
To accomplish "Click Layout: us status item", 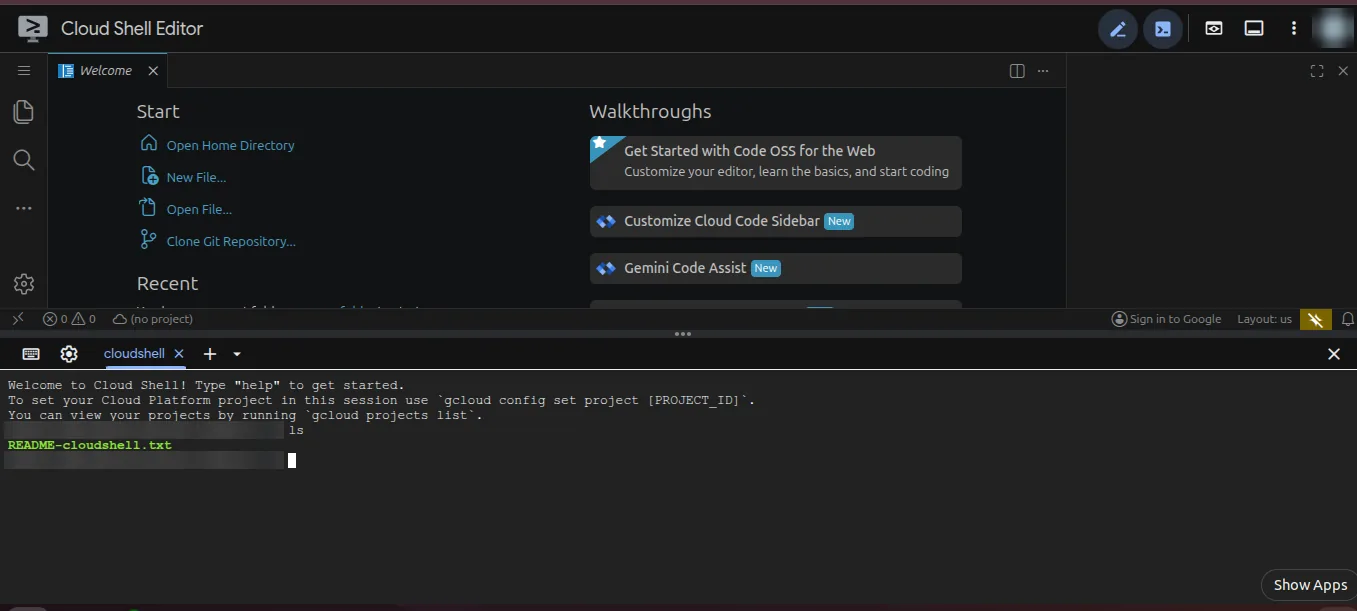I will pos(1265,319).
